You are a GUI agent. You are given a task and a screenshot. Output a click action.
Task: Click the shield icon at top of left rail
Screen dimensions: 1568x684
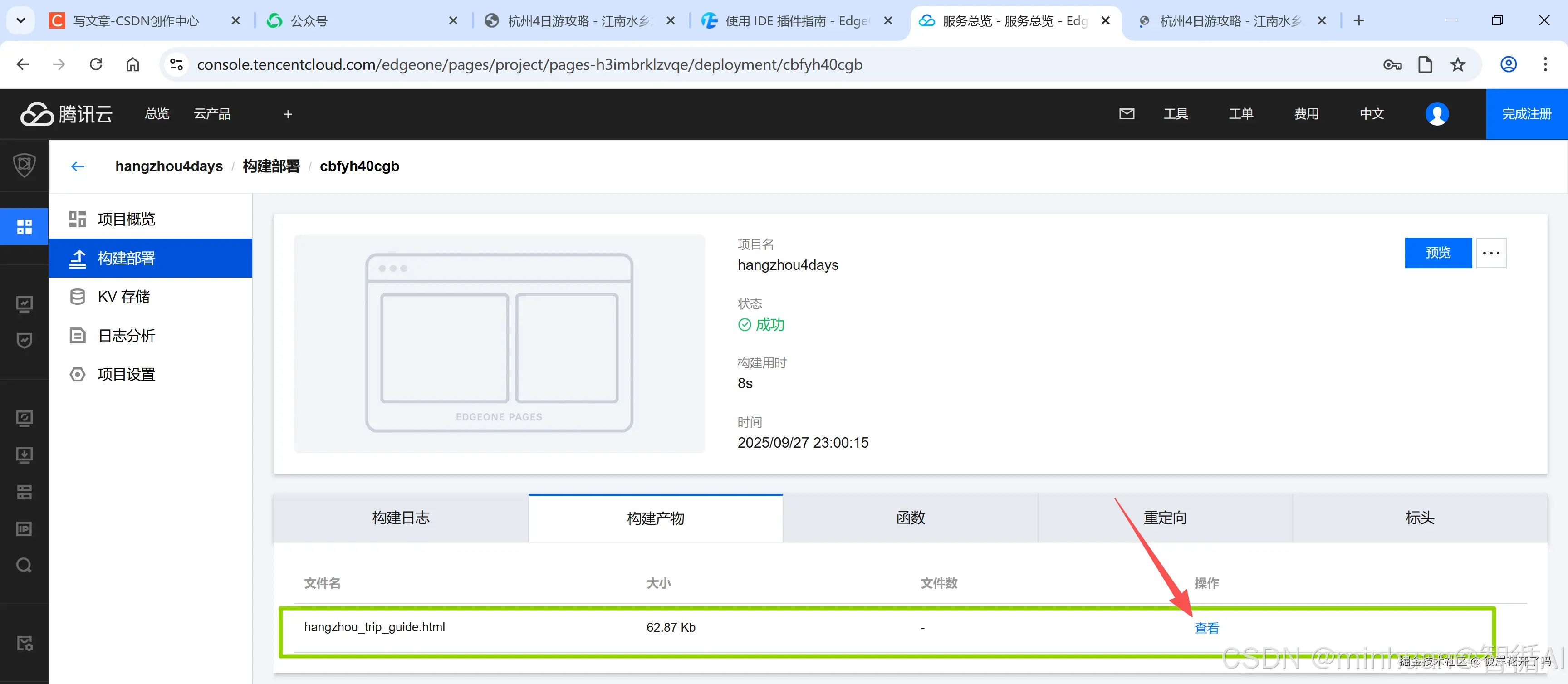24,165
